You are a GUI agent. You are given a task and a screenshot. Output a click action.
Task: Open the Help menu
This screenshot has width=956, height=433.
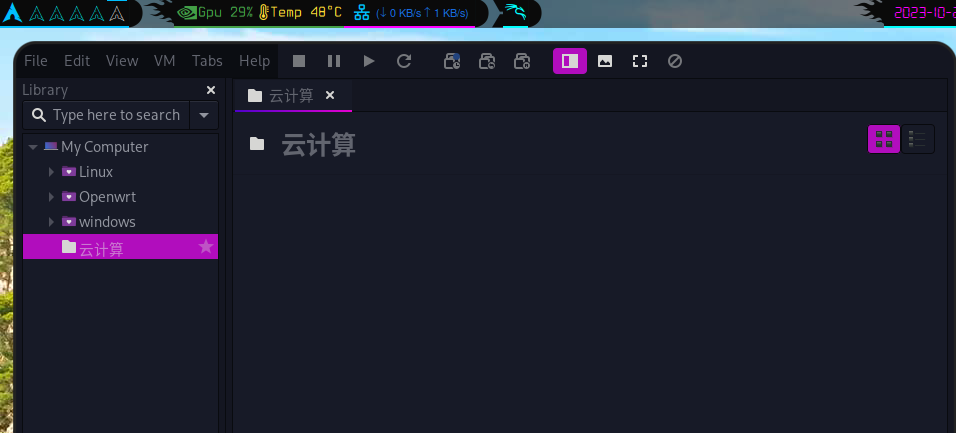coord(254,61)
